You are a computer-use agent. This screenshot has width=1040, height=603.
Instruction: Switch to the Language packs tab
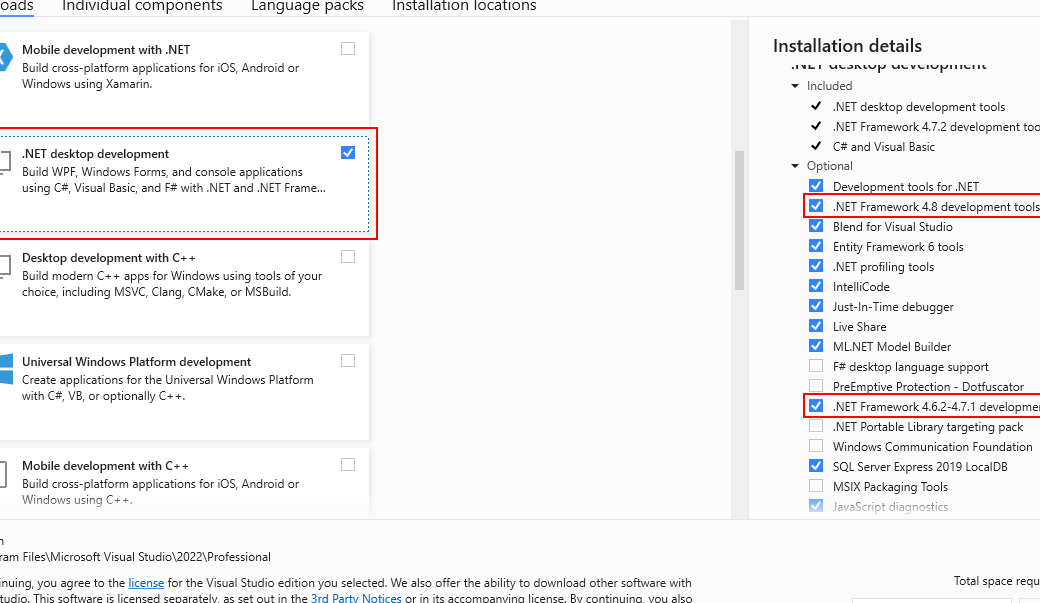[x=307, y=6]
